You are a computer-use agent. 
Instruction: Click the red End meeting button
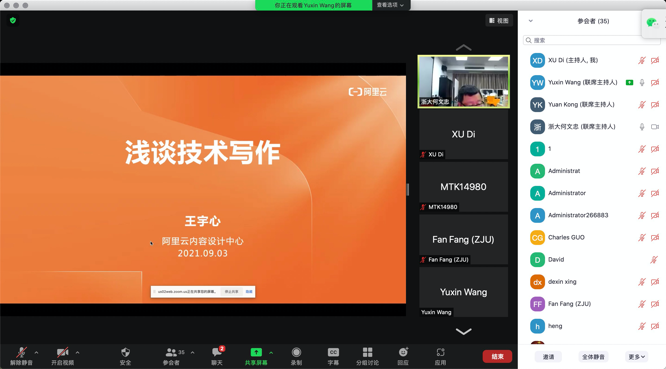click(x=497, y=356)
